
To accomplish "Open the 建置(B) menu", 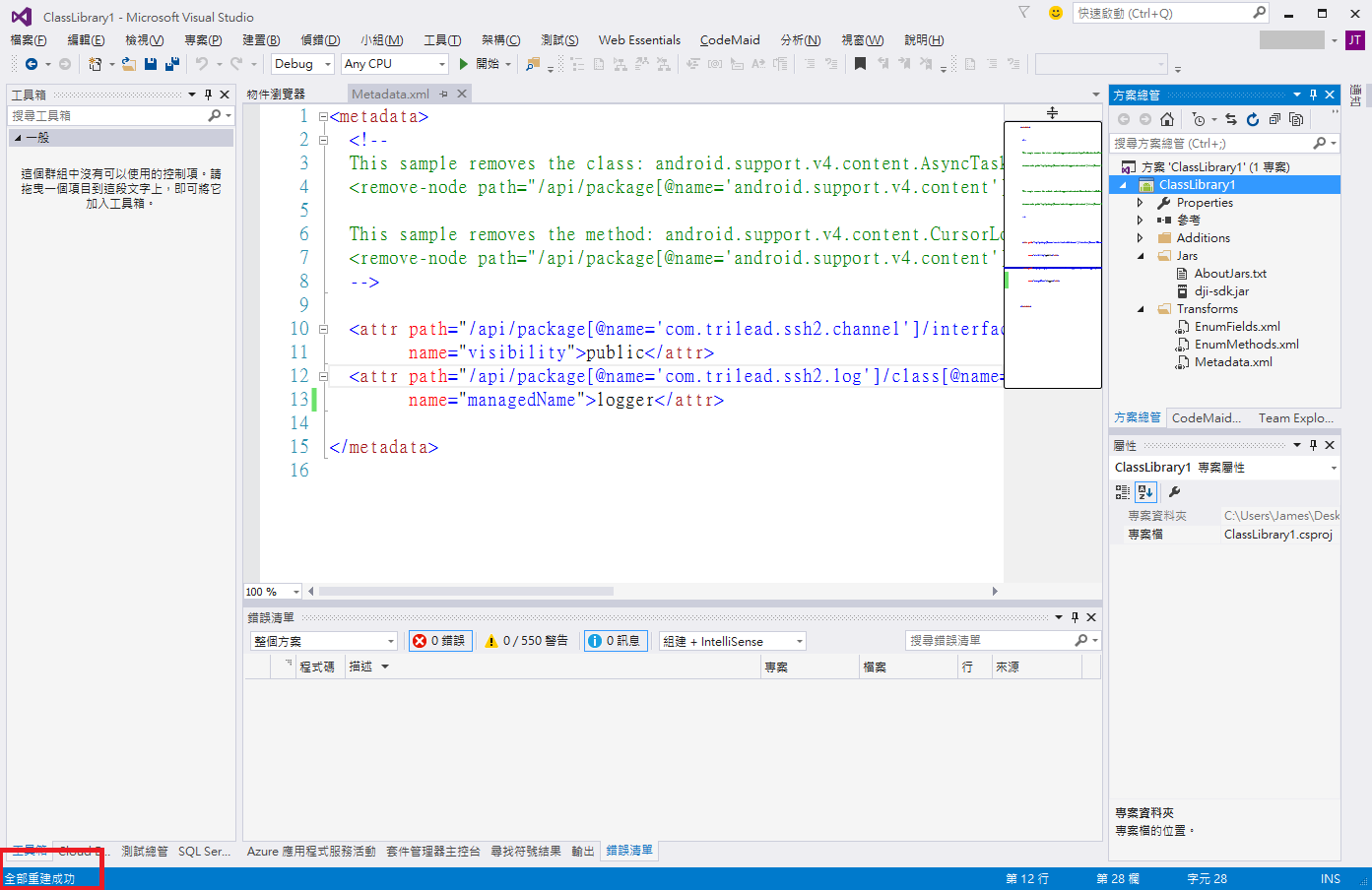I will pyautogui.click(x=261, y=40).
